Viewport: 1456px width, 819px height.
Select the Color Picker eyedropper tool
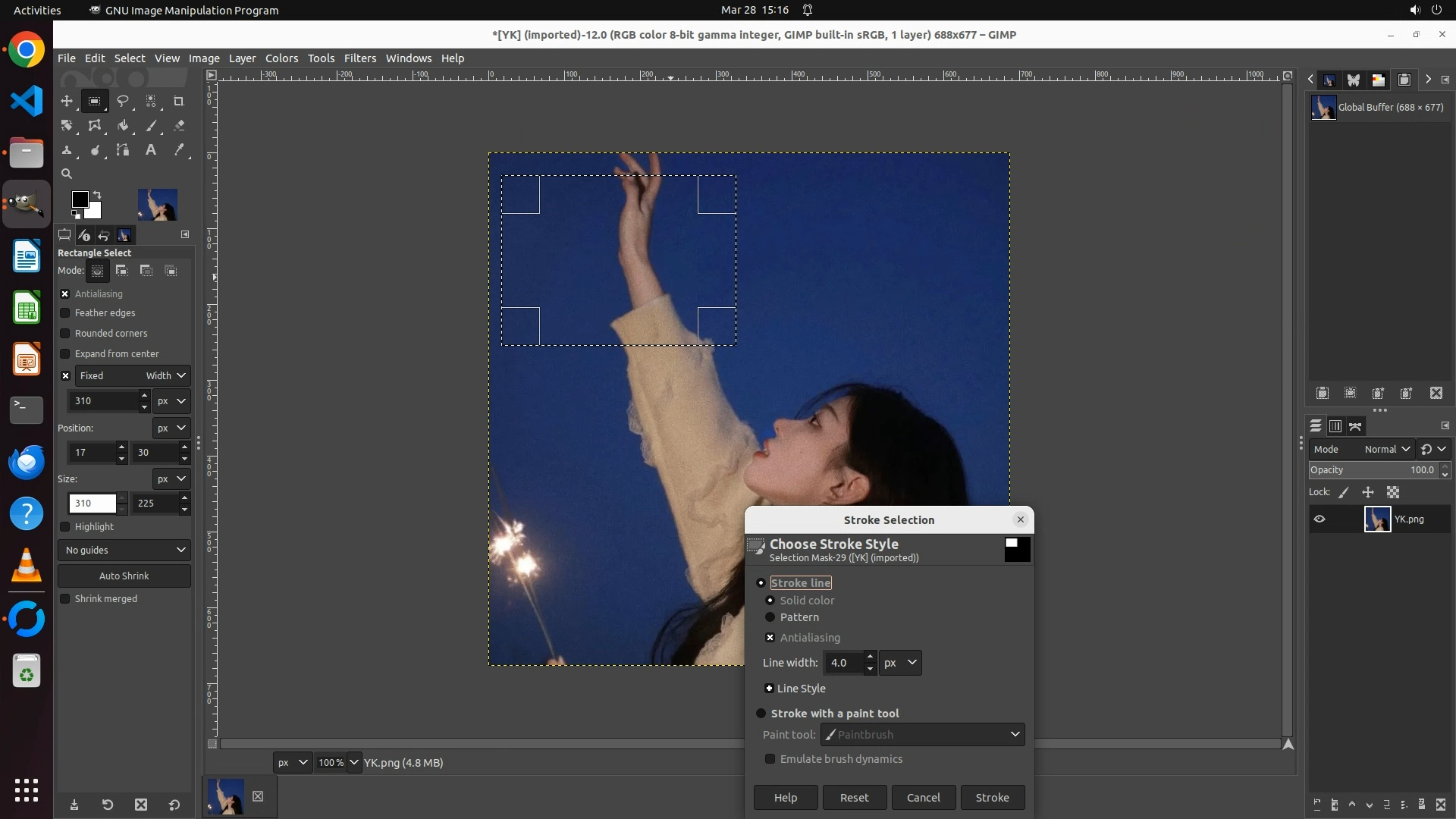pyautogui.click(x=179, y=150)
